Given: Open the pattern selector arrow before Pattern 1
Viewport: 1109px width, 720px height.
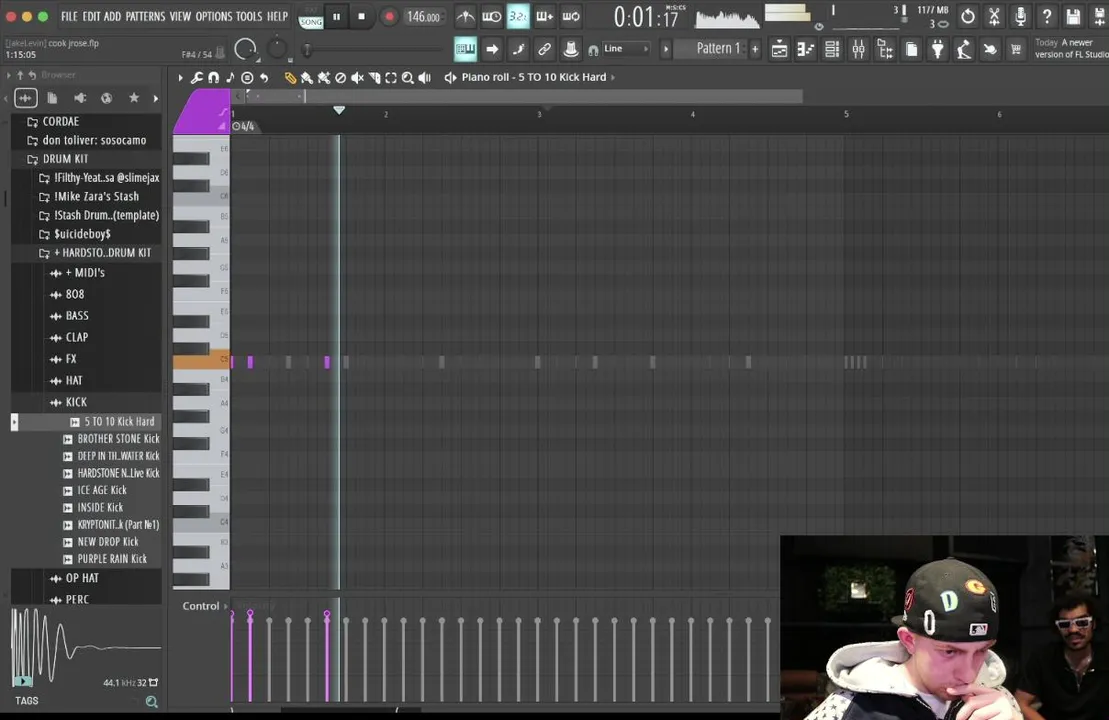Looking at the screenshot, I should (666, 49).
